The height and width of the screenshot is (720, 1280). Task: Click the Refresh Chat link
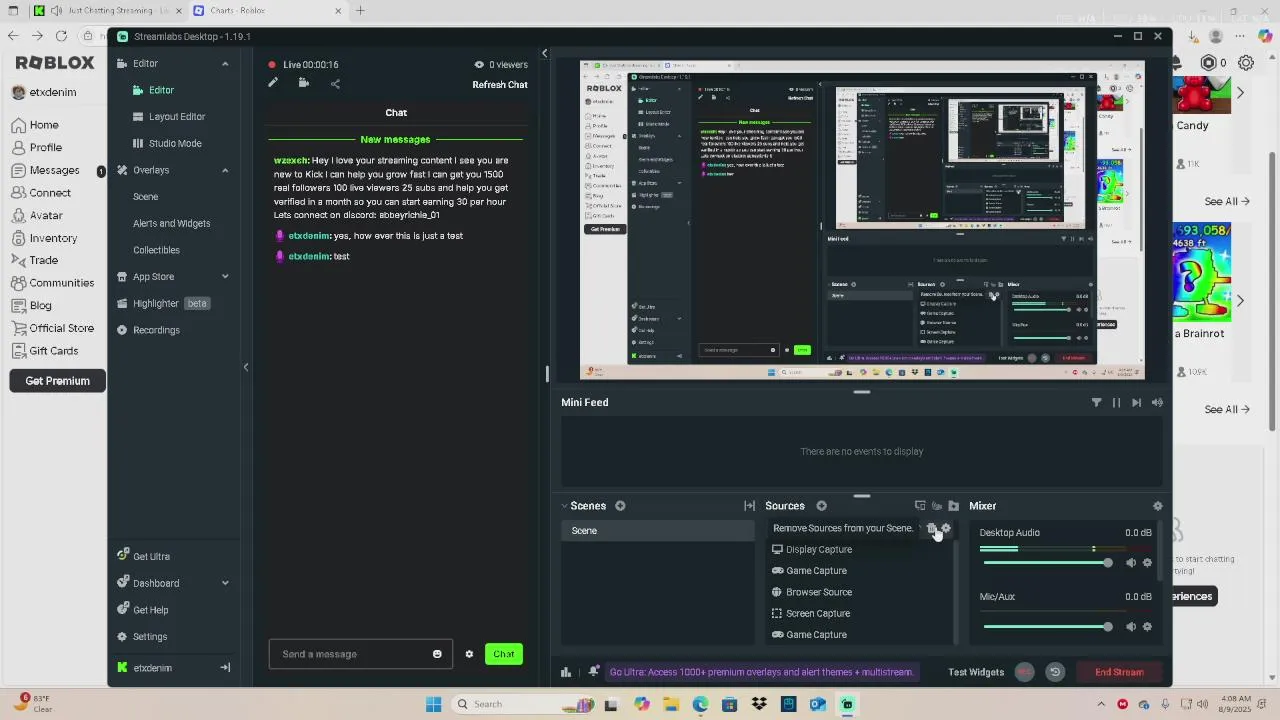click(500, 85)
